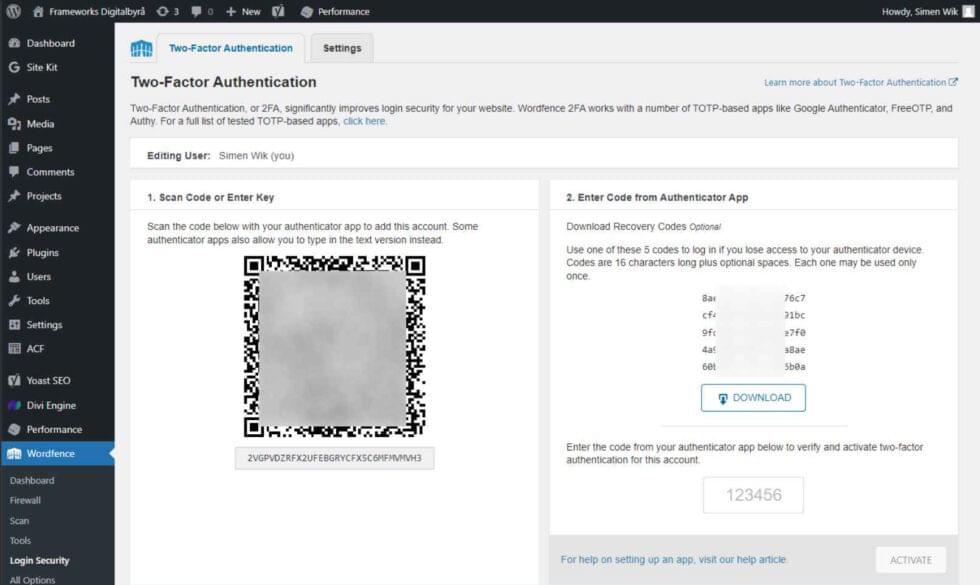Click the Dashboard icon in the sidebar

pyautogui.click(x=14, y=43)
